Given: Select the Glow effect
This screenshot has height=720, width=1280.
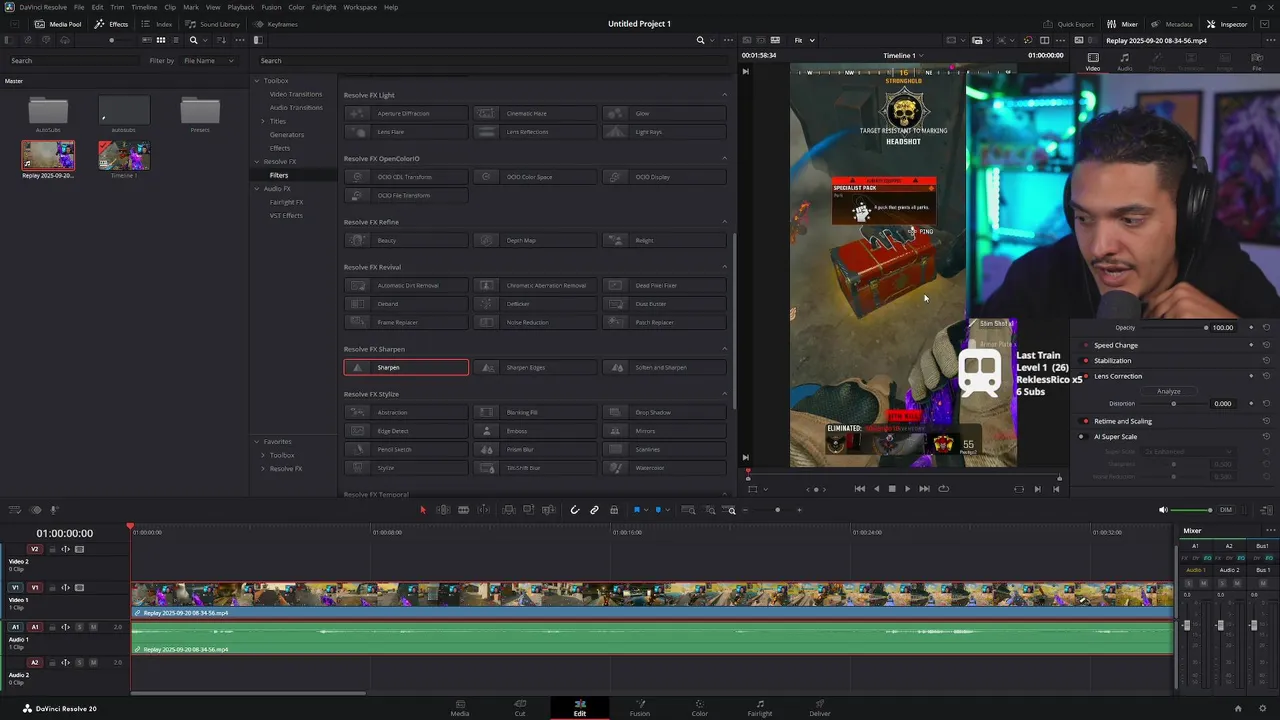Looking at the screenshot, I should 665,113.
